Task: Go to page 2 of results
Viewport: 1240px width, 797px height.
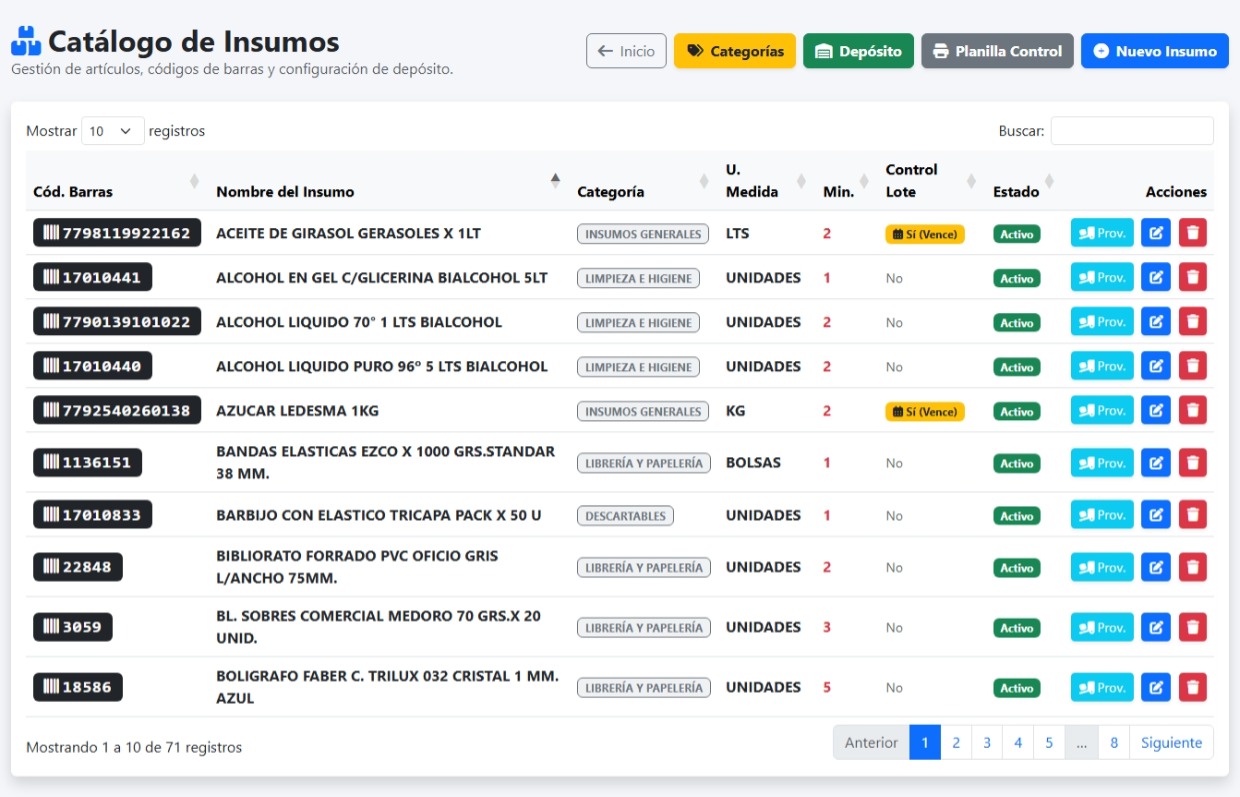Action: 956,743
